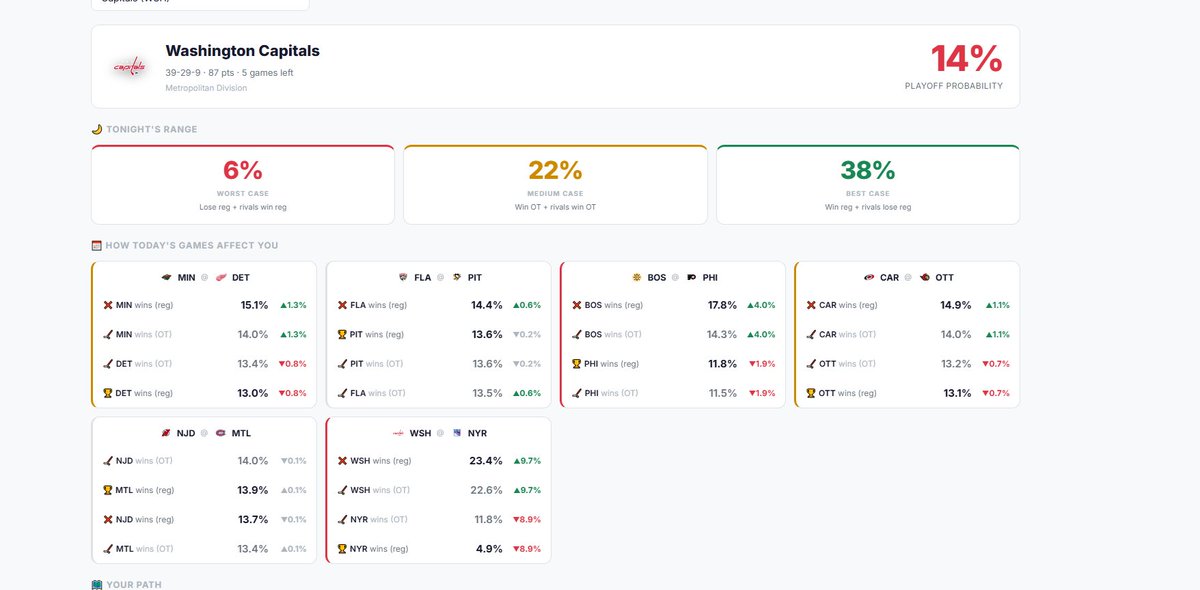The image size is (1200, 590).
Task: Click the 4.9% value for NYR wins (reg)
Action: 490,549
